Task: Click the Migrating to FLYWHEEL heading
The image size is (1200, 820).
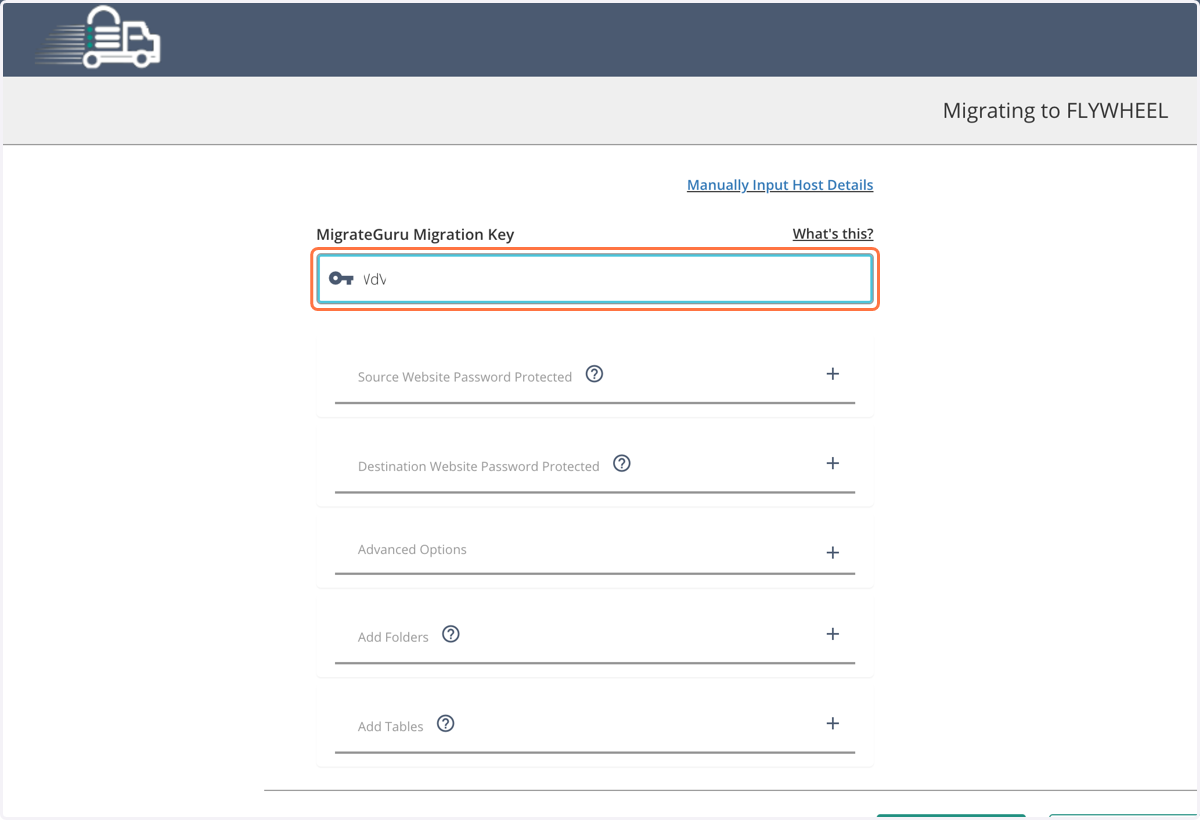Action: [x=1055, y=111]
